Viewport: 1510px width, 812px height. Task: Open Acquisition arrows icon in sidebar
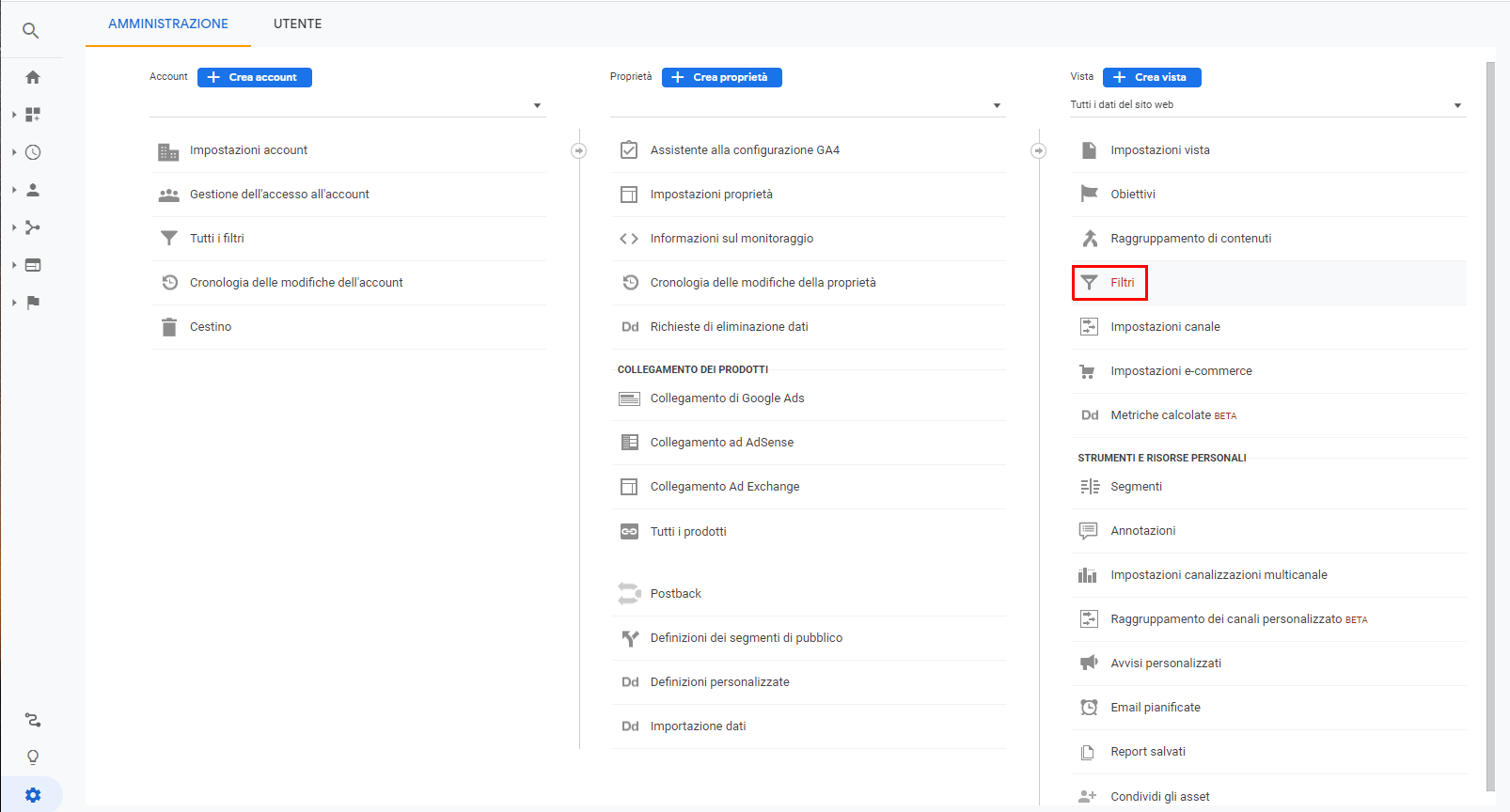pos(33,227)
